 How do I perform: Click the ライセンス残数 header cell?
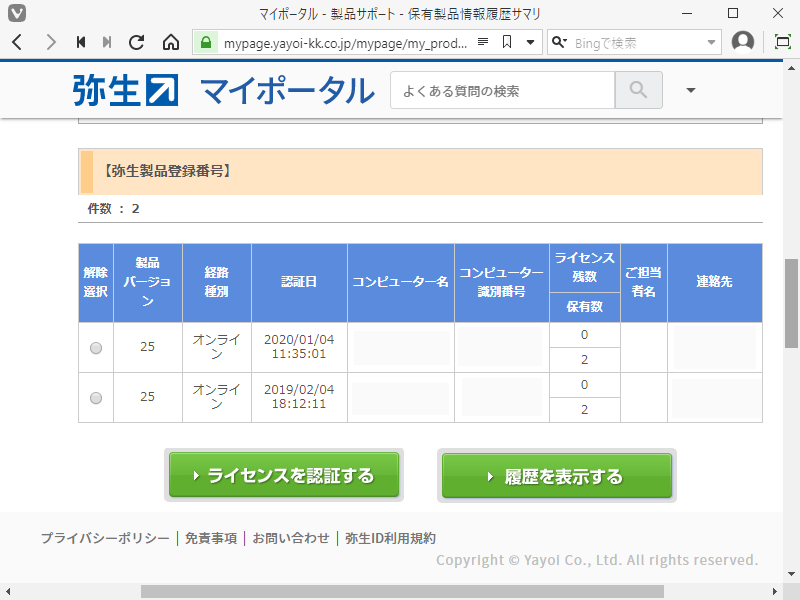tap(585, 268)
